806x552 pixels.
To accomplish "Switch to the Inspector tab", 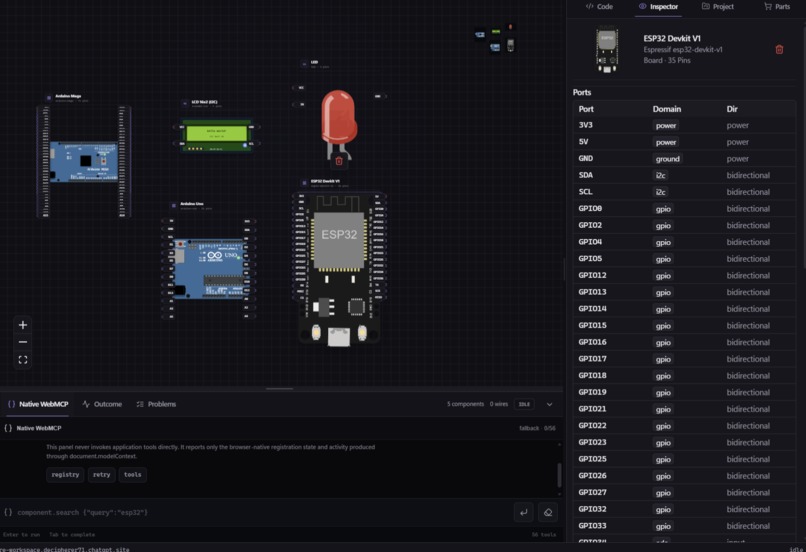I will click(658, 7).
